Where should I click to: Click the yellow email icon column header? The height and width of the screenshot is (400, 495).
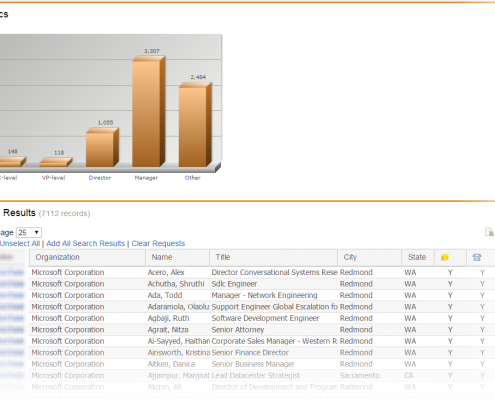(x=445, y=257)
